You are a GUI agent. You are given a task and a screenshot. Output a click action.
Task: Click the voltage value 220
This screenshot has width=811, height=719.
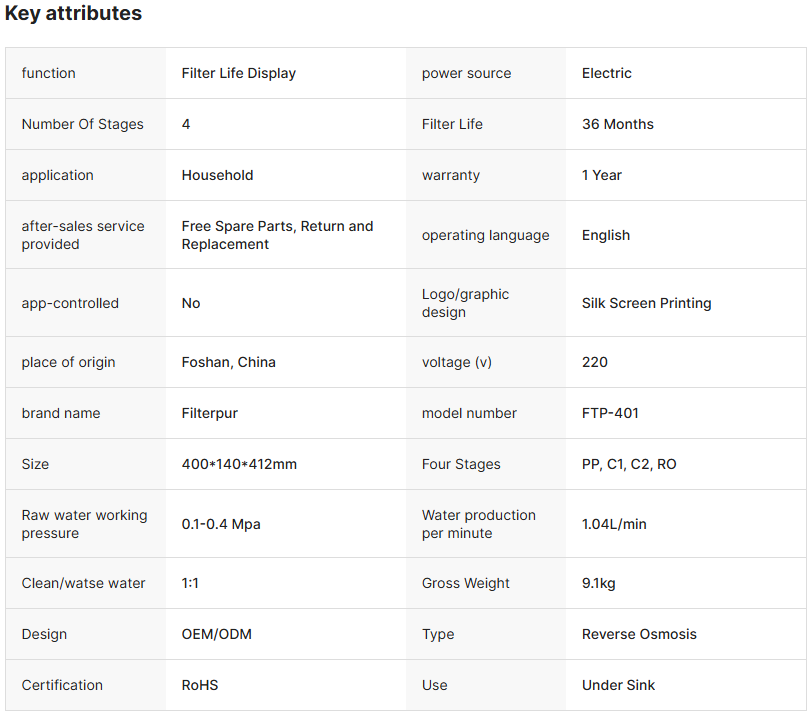pyautogui.click(x=595, y=362)
